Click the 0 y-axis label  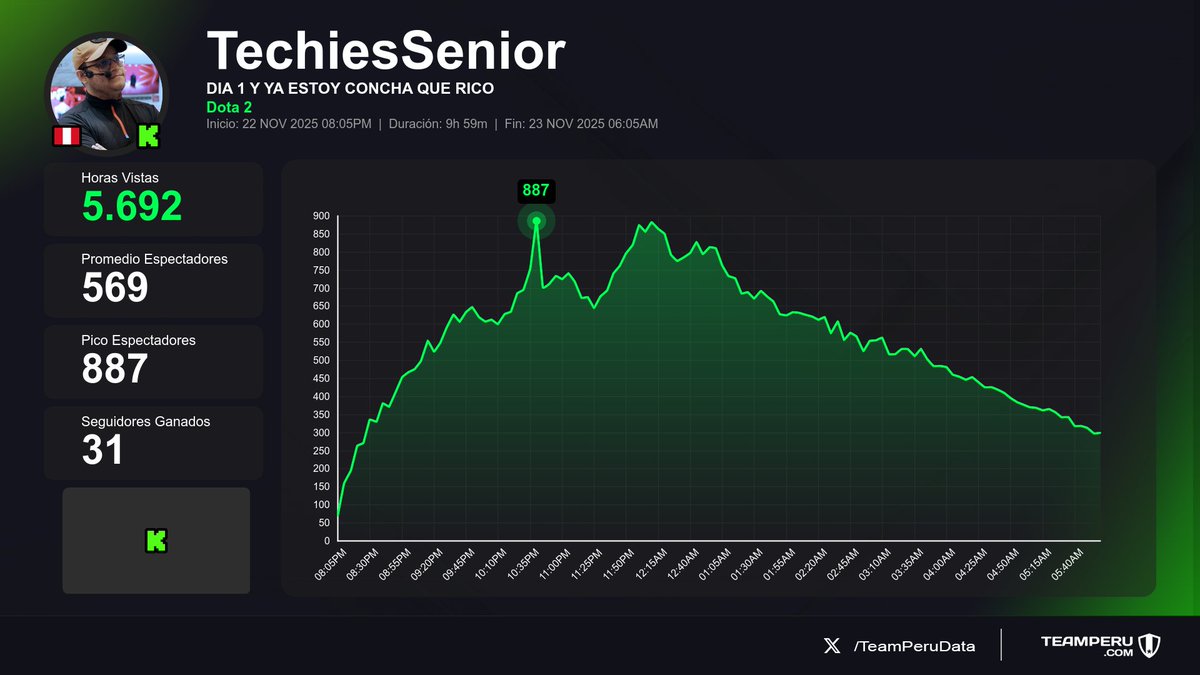[326, 541]
